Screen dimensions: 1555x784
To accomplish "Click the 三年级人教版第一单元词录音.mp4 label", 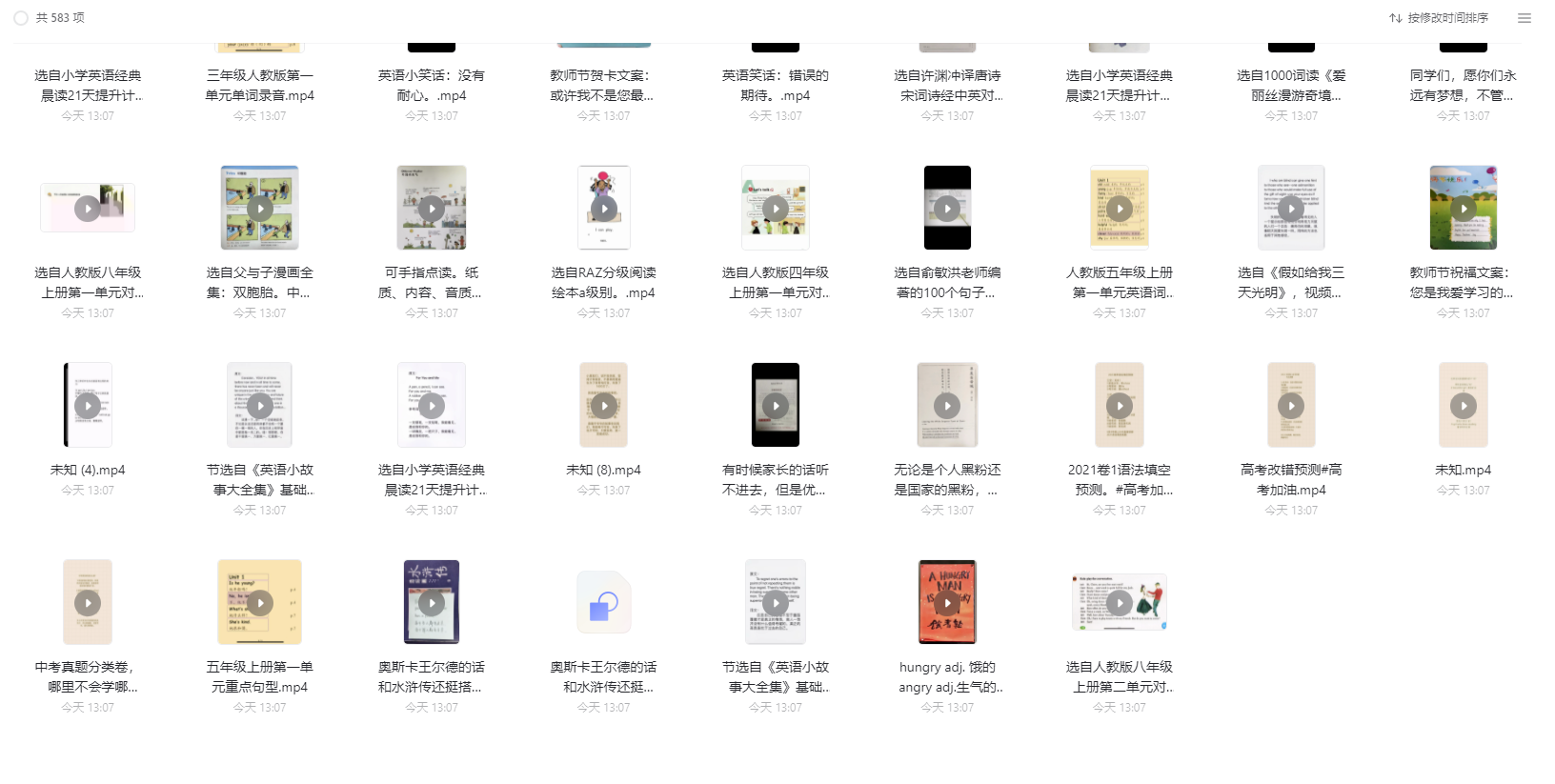I will coord(260,85).
